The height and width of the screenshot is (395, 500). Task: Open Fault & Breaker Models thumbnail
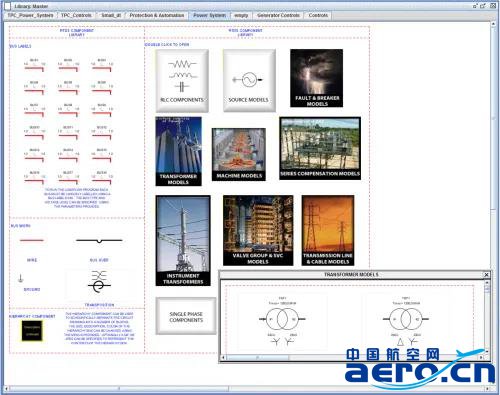(x=316, y=78)
